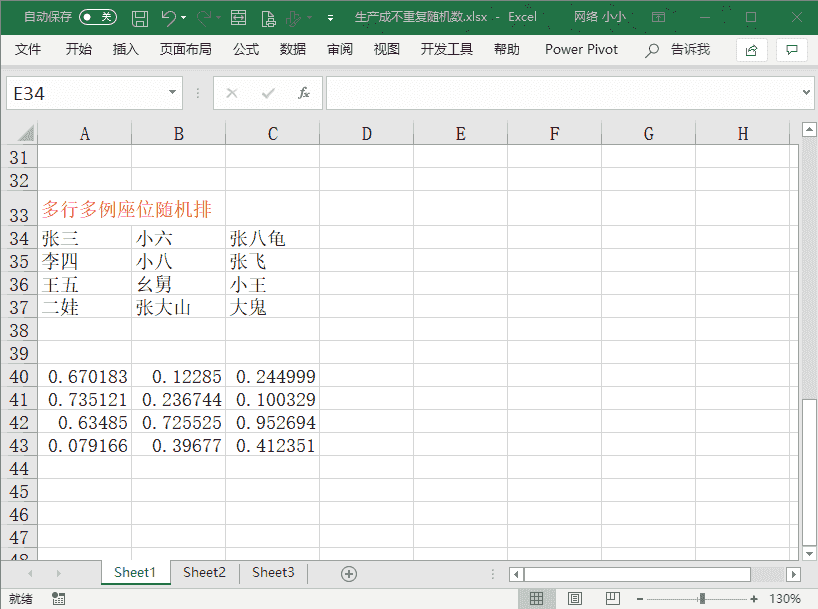Click the Select All corner triangle

pyautogui.click(x=26, y=133)
